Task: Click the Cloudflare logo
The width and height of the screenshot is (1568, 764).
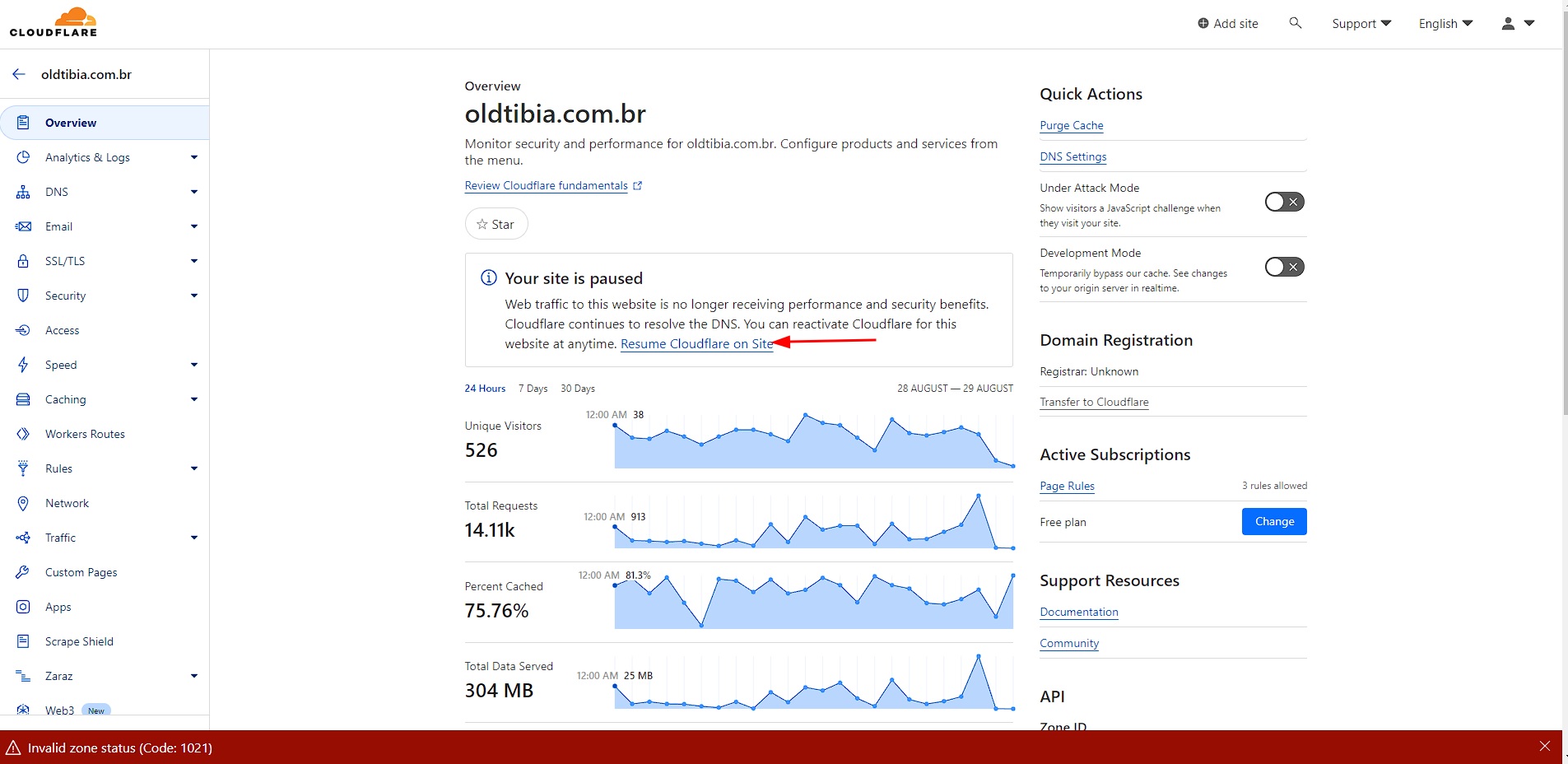Action: (54, 22)
